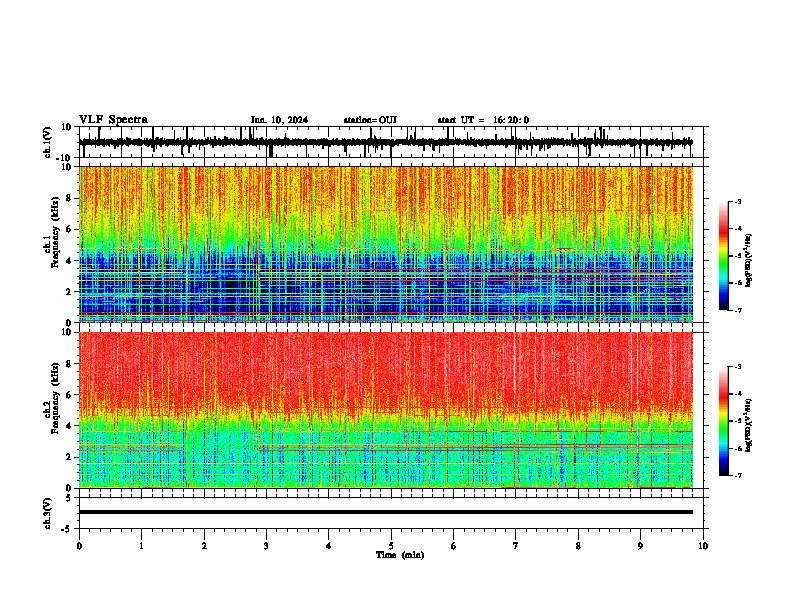Click the ch.1 "Frequency (kHz)" axis label
The image size is (792, 612).
click(x=55, y=233)
